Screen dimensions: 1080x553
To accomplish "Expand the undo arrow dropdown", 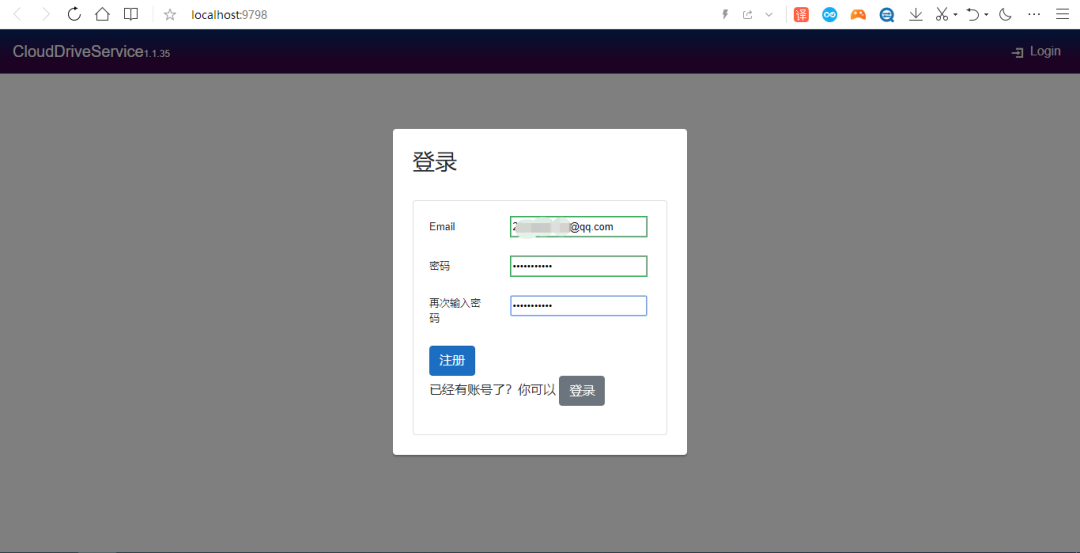I will 986,15.
